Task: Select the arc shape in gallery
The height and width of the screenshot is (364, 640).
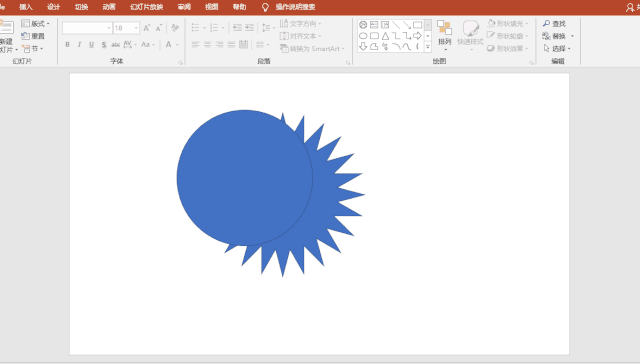Action: [x=396, y=47]
